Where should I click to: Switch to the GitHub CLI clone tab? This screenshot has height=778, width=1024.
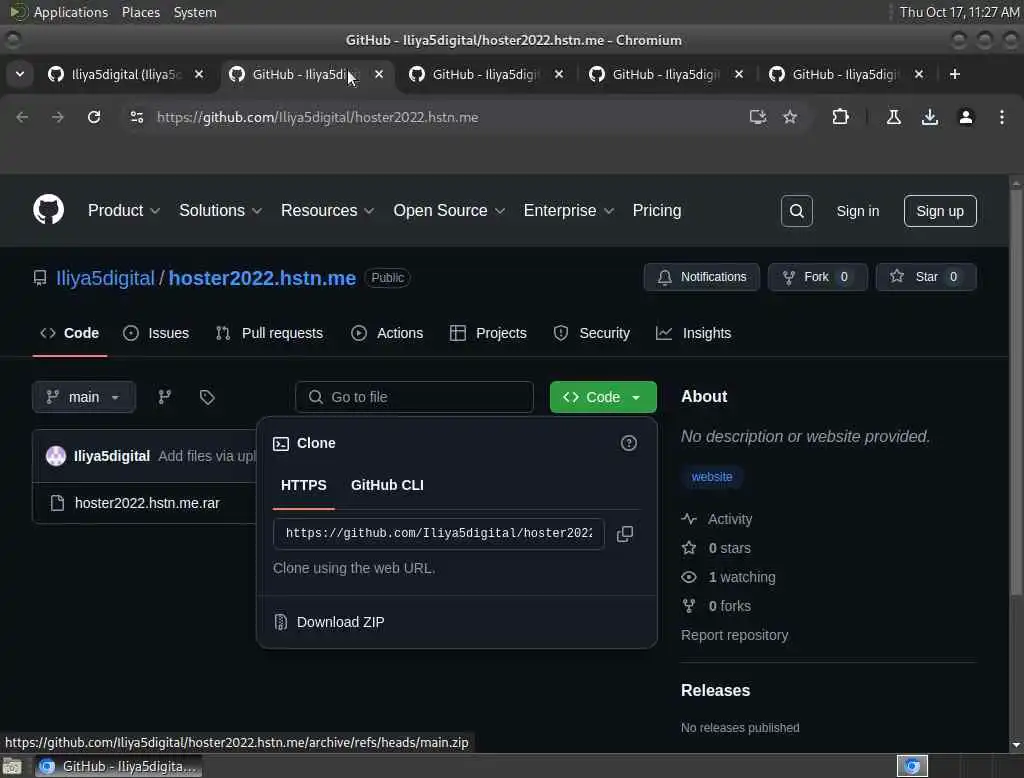387,485
